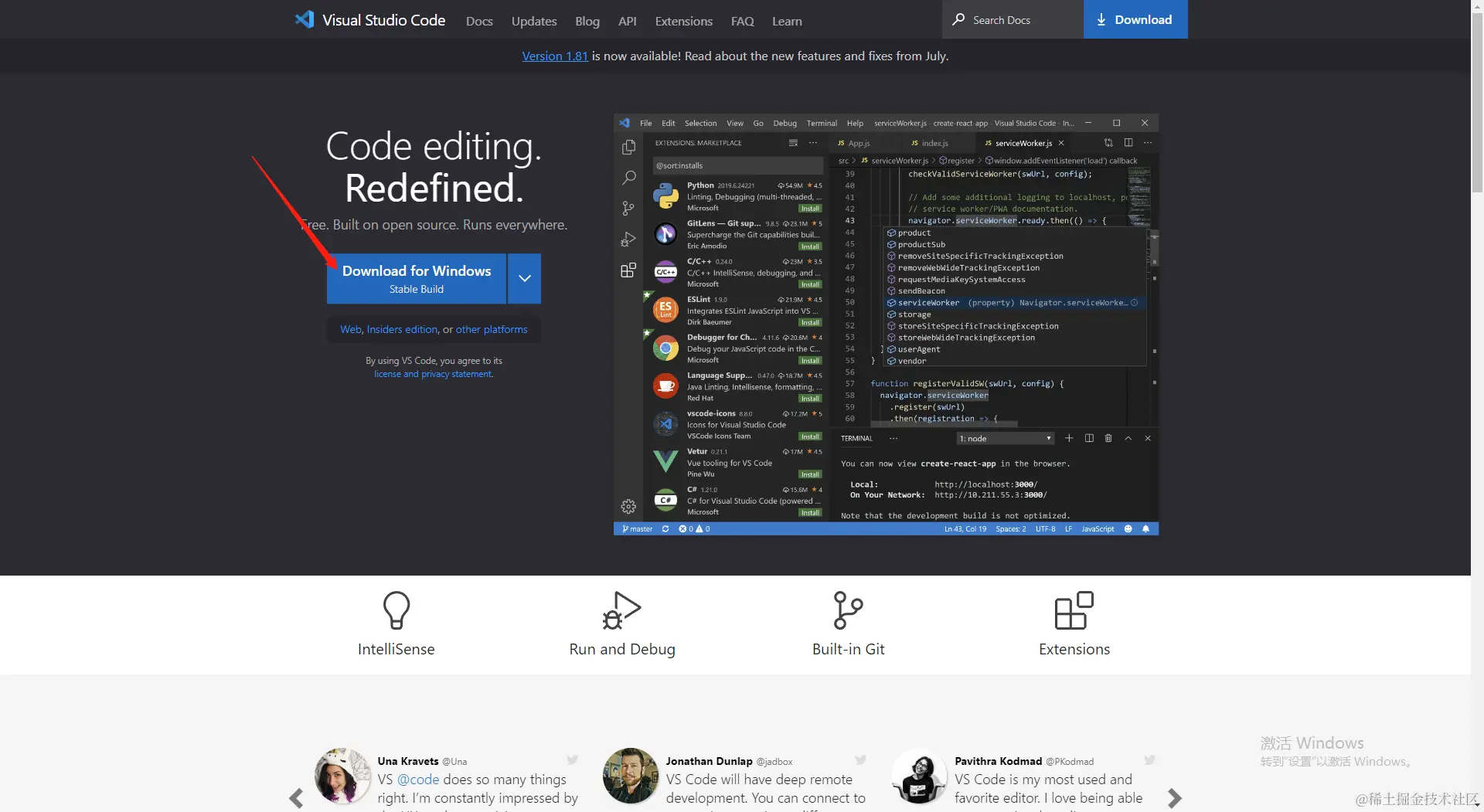Open the FAQ page
Viewport: 1484px width, 812px height.
[743, 21]
